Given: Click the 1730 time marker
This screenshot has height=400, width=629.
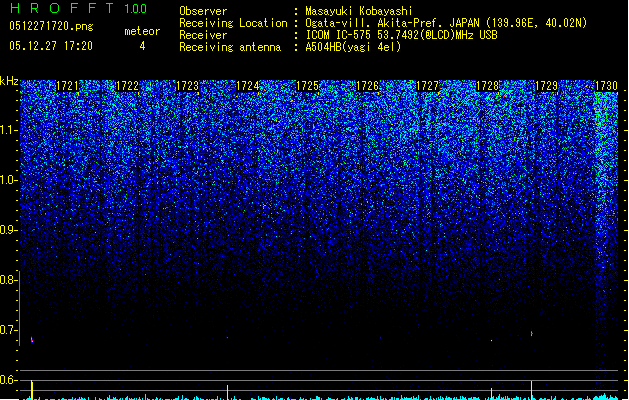Looking at the screenshot, I should (x=606, y=86).
